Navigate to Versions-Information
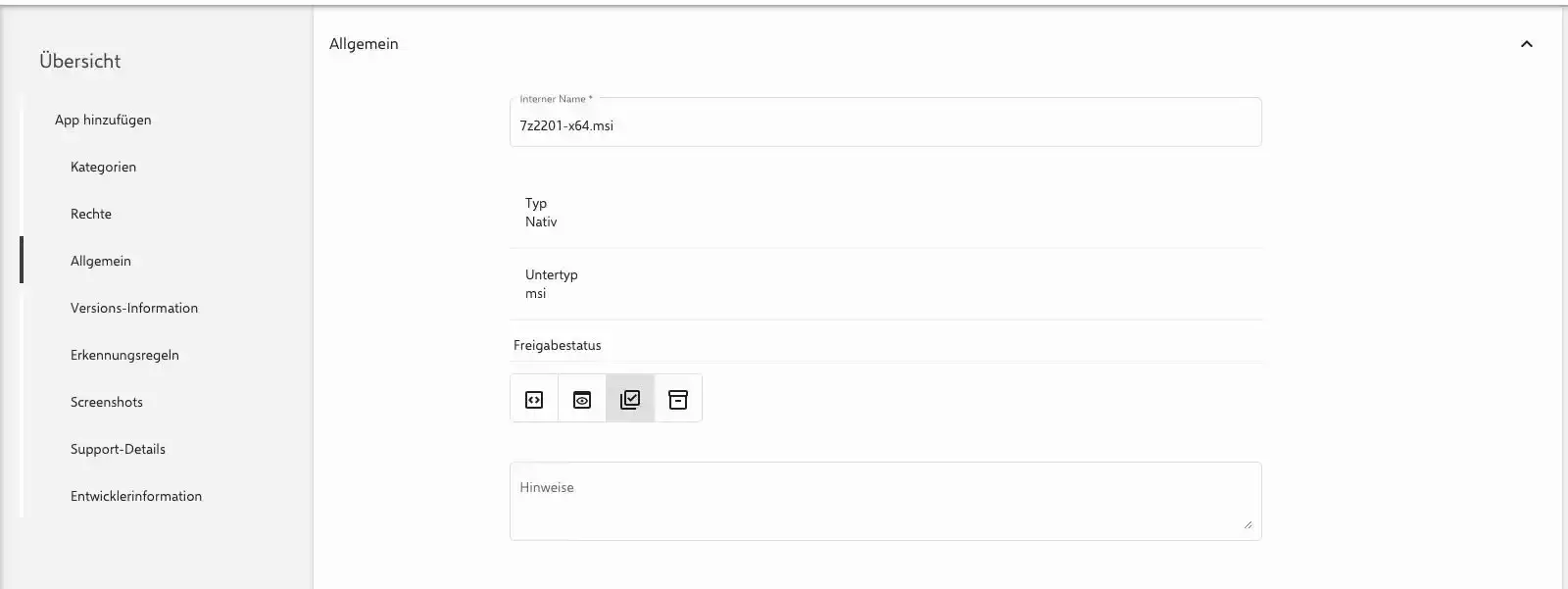 tap(134, 308)
